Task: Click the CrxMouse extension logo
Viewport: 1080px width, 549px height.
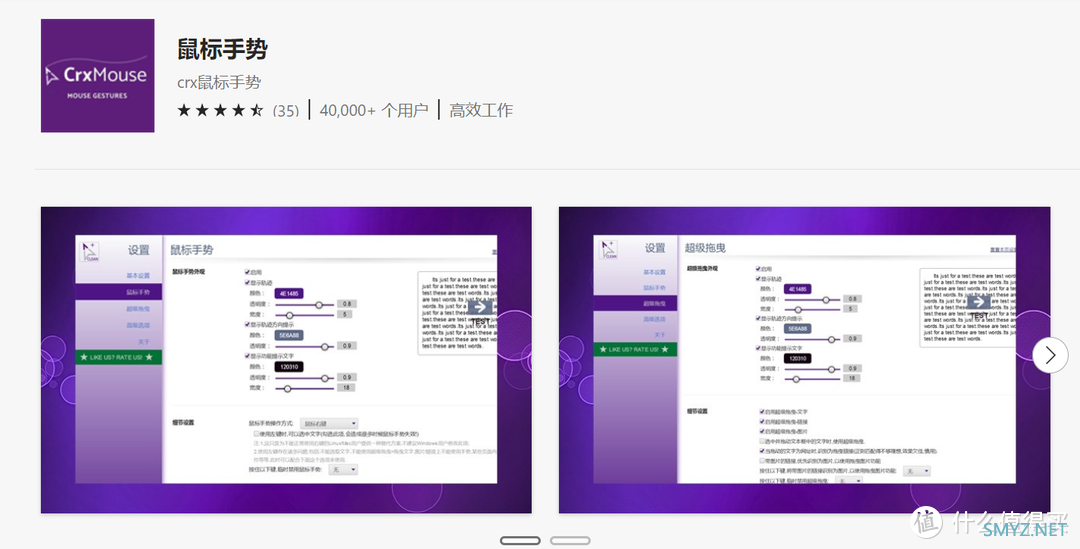Action: [98, 76]
